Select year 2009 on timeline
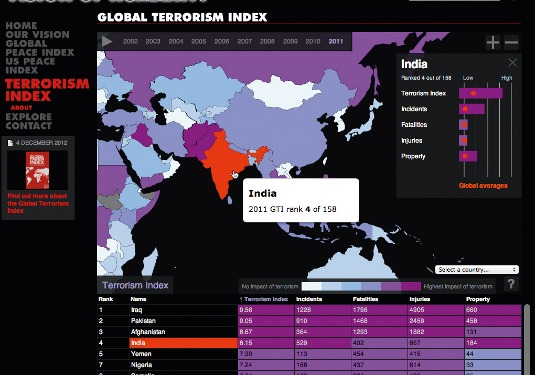This screenshot has height=375, width=535. pyautogui.click(x=290, y=41)
